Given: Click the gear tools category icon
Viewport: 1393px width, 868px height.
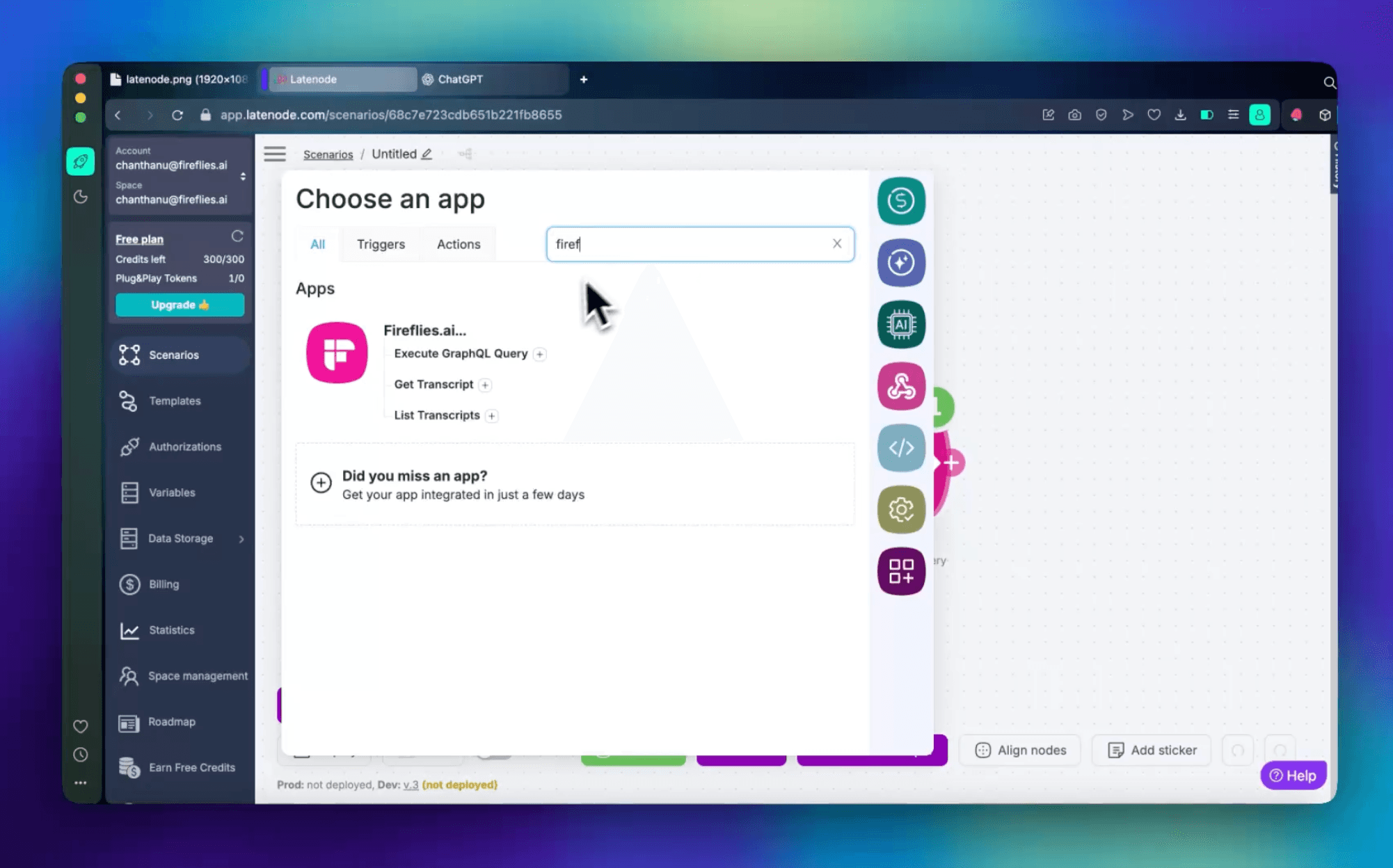Looking at the screenshot, I should point(901,510).
